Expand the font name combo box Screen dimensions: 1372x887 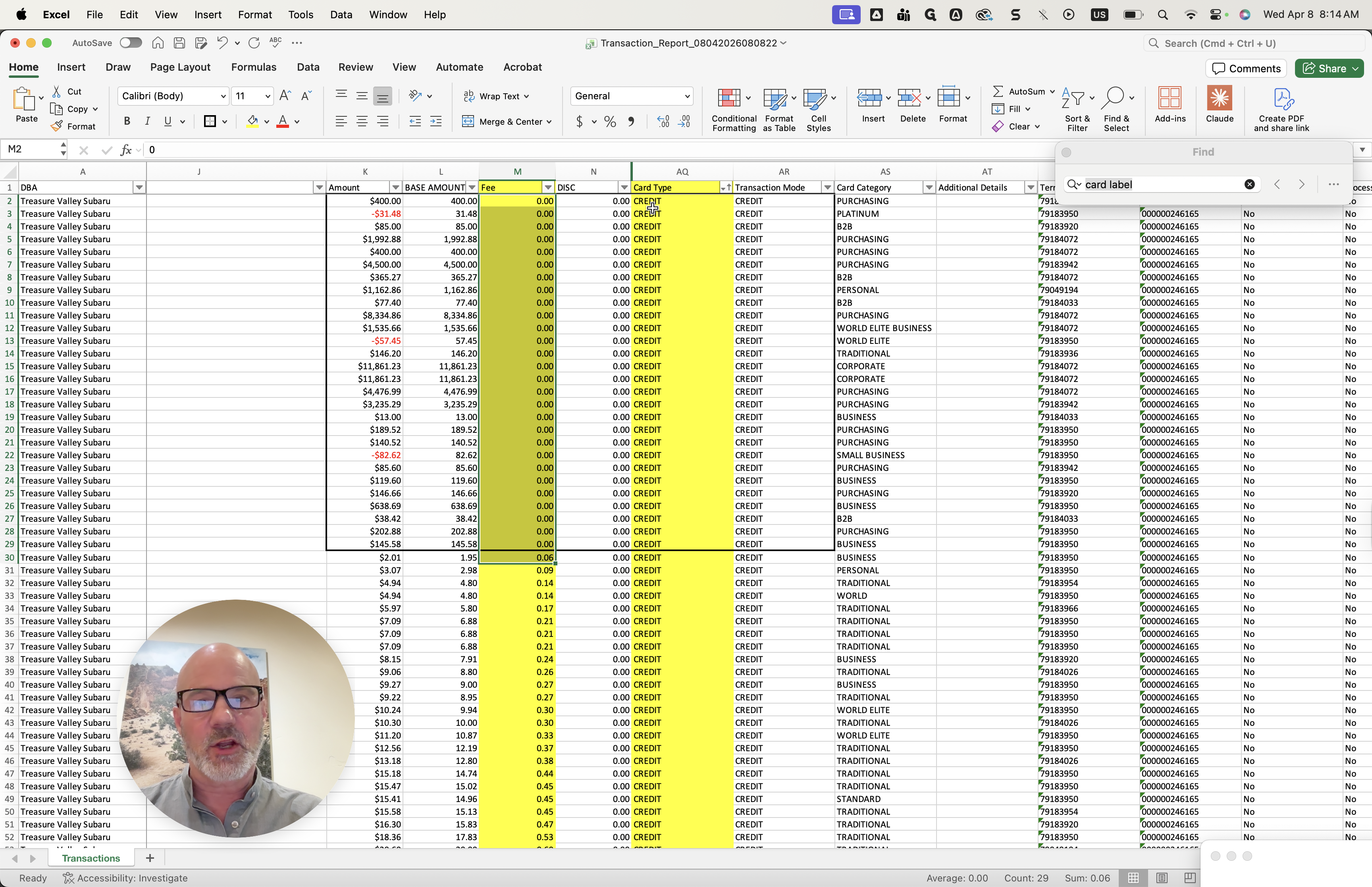pyautogui.click(x=223, y=96)
